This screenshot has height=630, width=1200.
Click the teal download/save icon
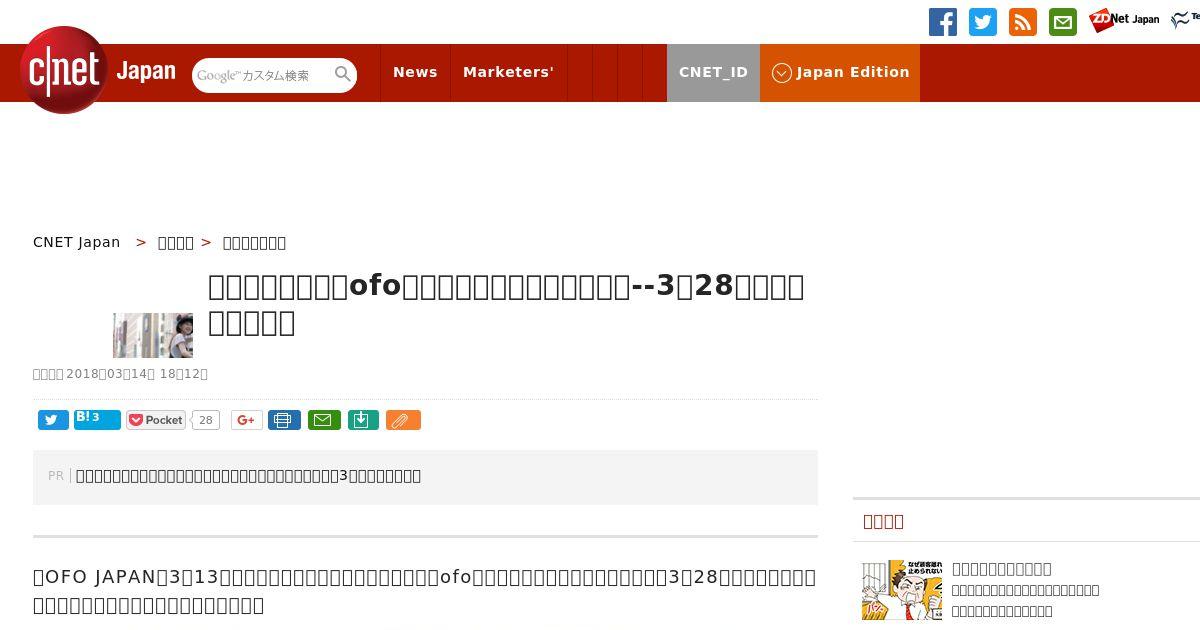363,420
